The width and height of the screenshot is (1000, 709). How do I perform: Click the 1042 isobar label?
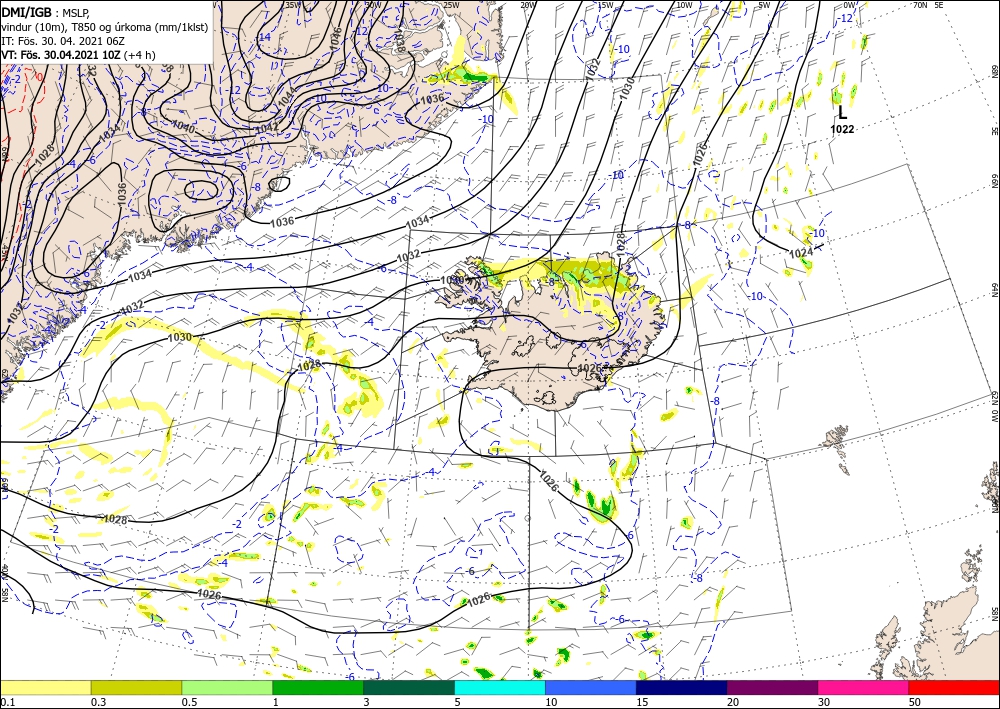[267, 128]
